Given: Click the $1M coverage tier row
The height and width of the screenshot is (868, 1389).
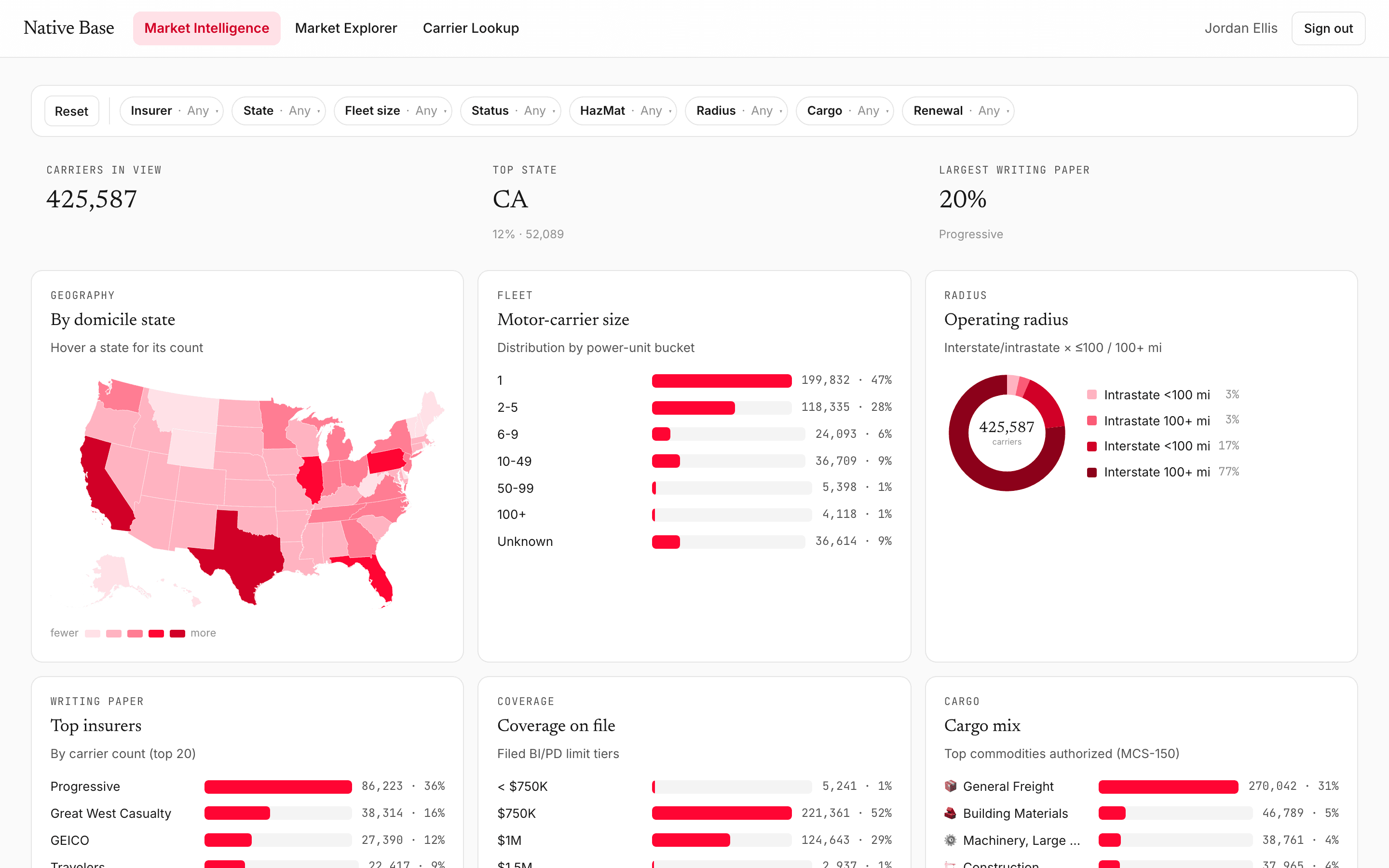Looking at the screenshot, I should pyautogui.click(x=694, y=840).
